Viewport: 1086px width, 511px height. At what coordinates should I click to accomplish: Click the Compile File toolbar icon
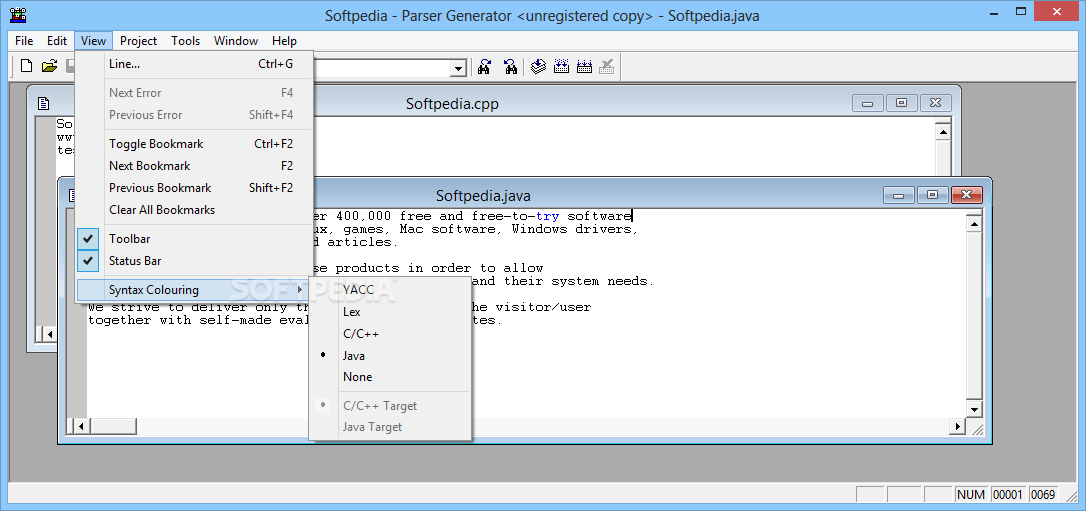[x=539, y=66]
